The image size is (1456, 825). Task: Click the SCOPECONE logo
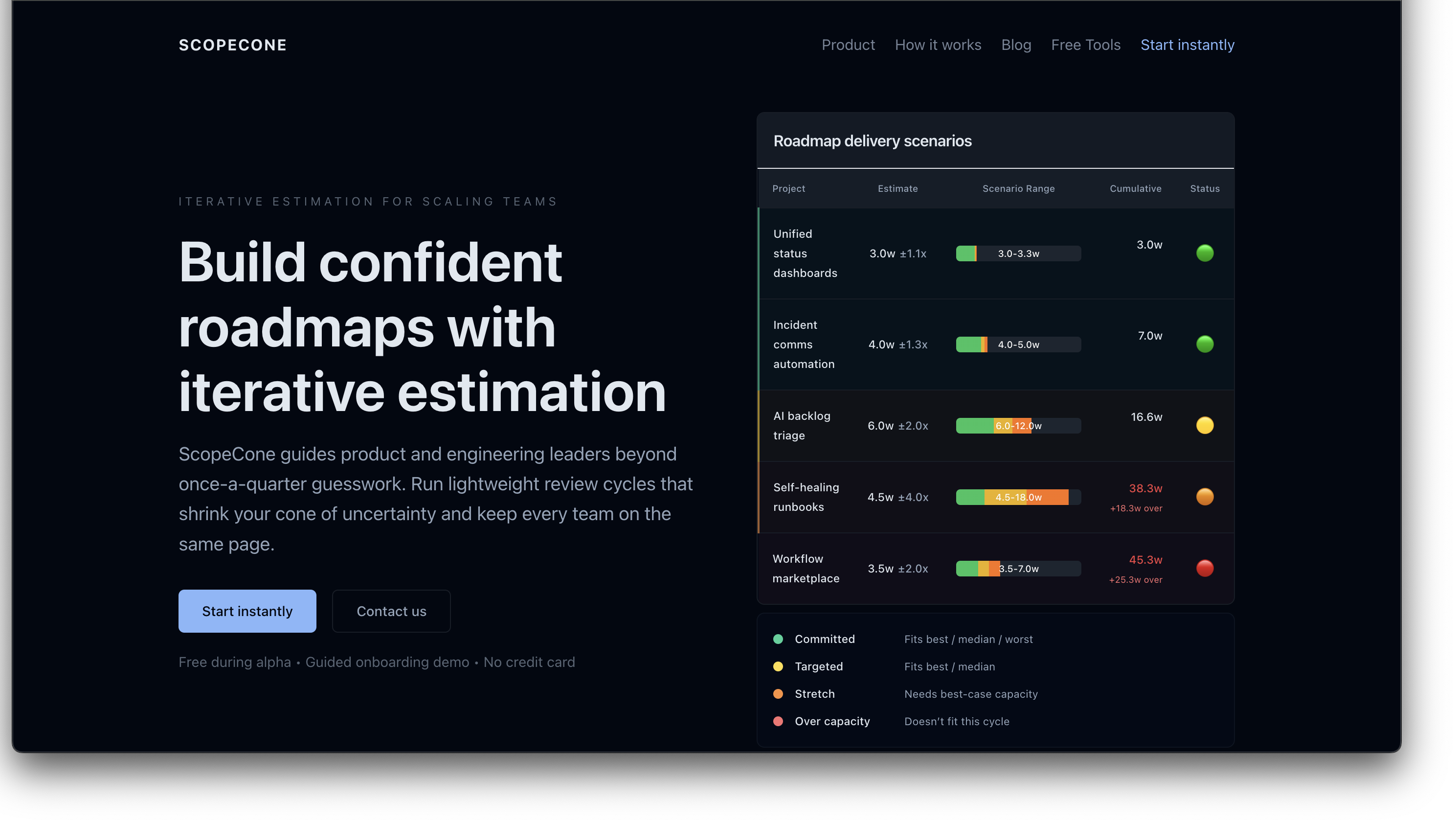[x=233, y=45]
